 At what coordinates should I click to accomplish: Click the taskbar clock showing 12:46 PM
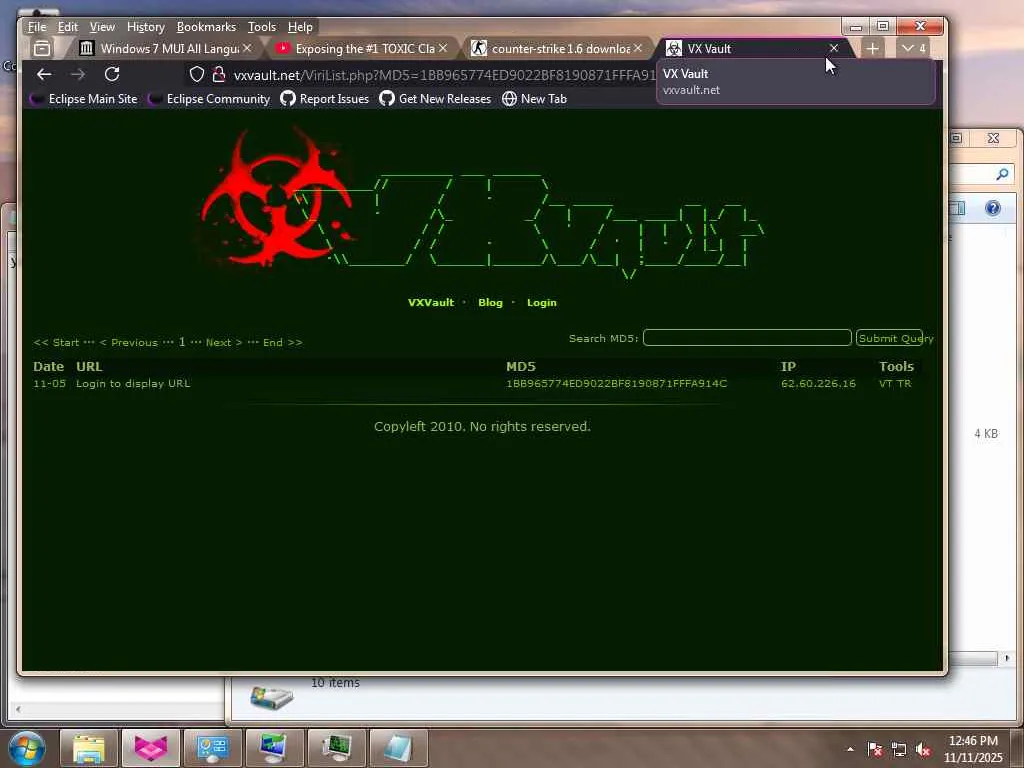(973, 749)
